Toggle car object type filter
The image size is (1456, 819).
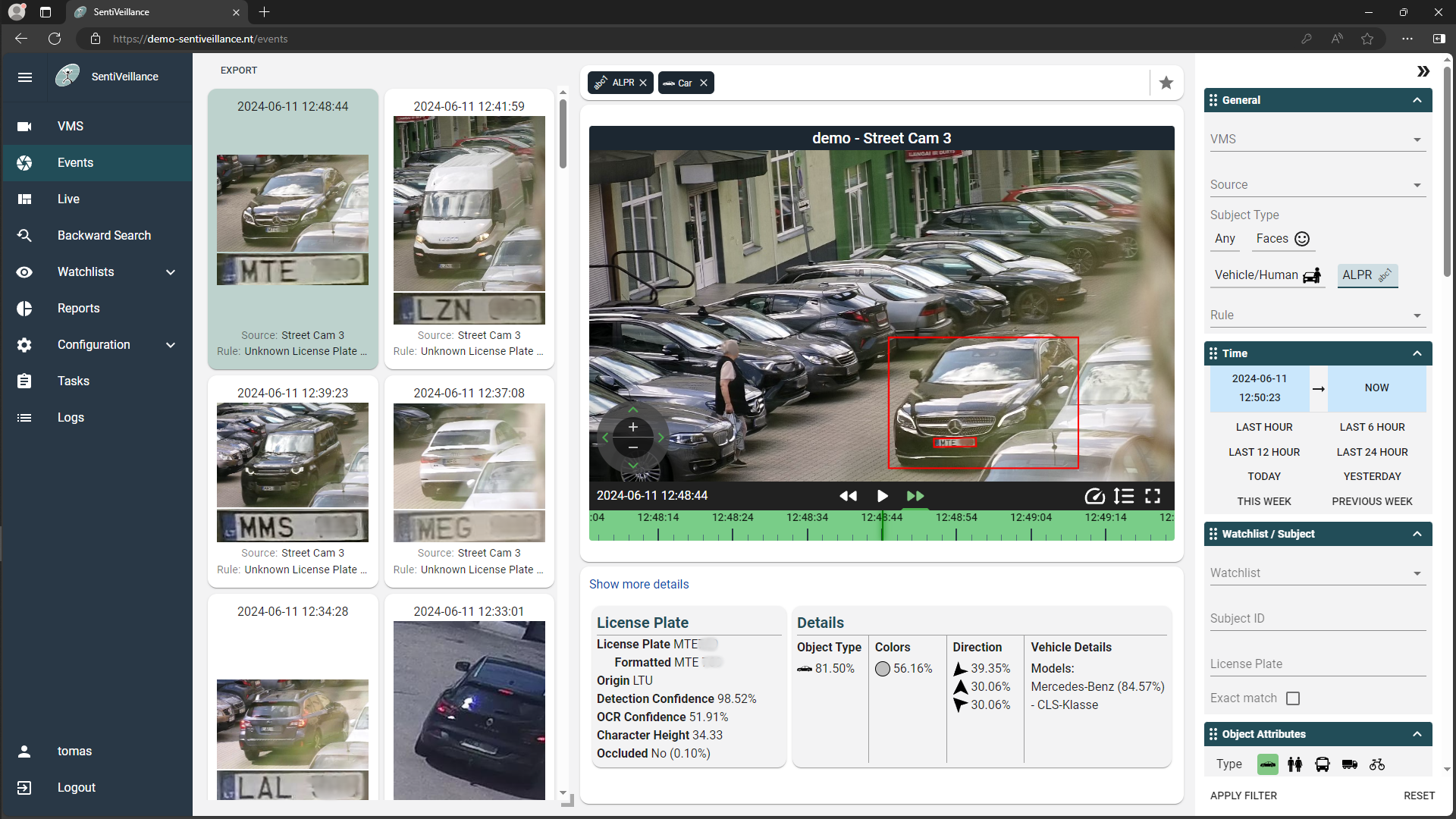click(1267, 764)
